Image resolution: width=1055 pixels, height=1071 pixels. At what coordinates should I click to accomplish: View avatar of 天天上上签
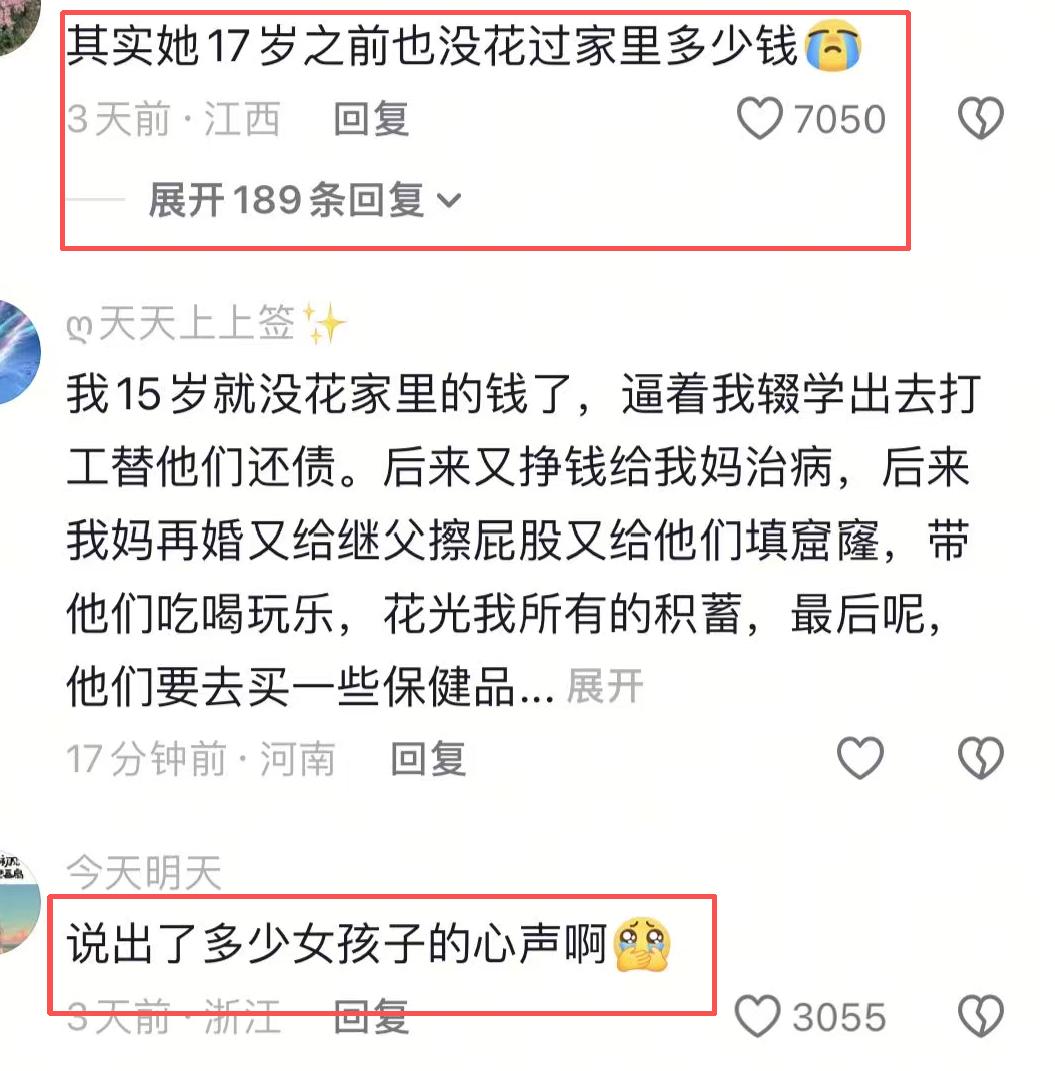click(x=18, y=352)
